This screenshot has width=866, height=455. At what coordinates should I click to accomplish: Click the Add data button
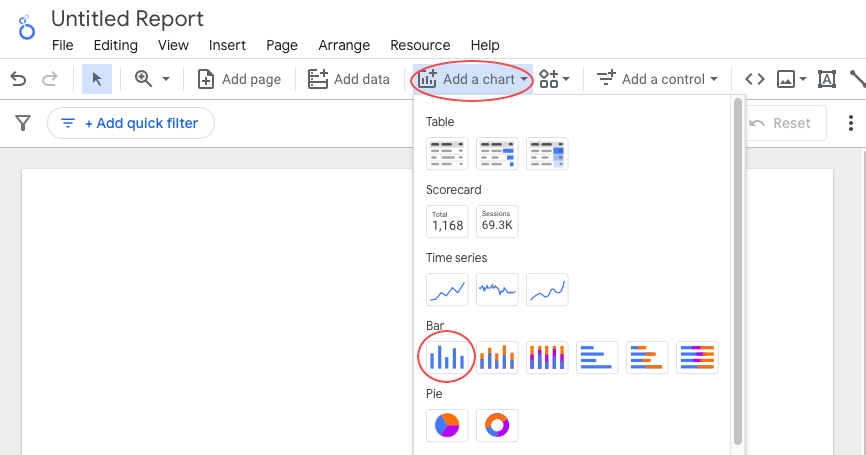pyautogui.click(x=348, y=80)
